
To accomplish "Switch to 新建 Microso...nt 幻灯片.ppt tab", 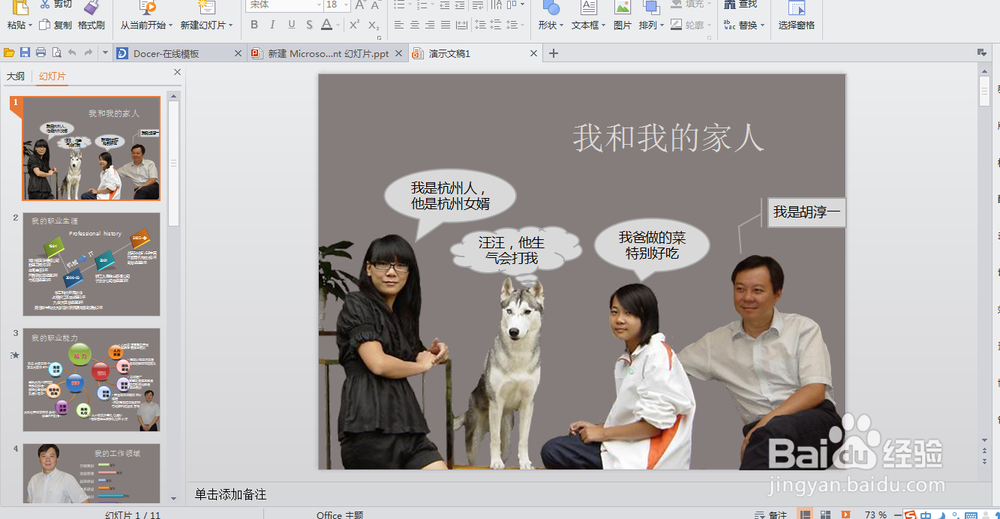I will (328, 54).
